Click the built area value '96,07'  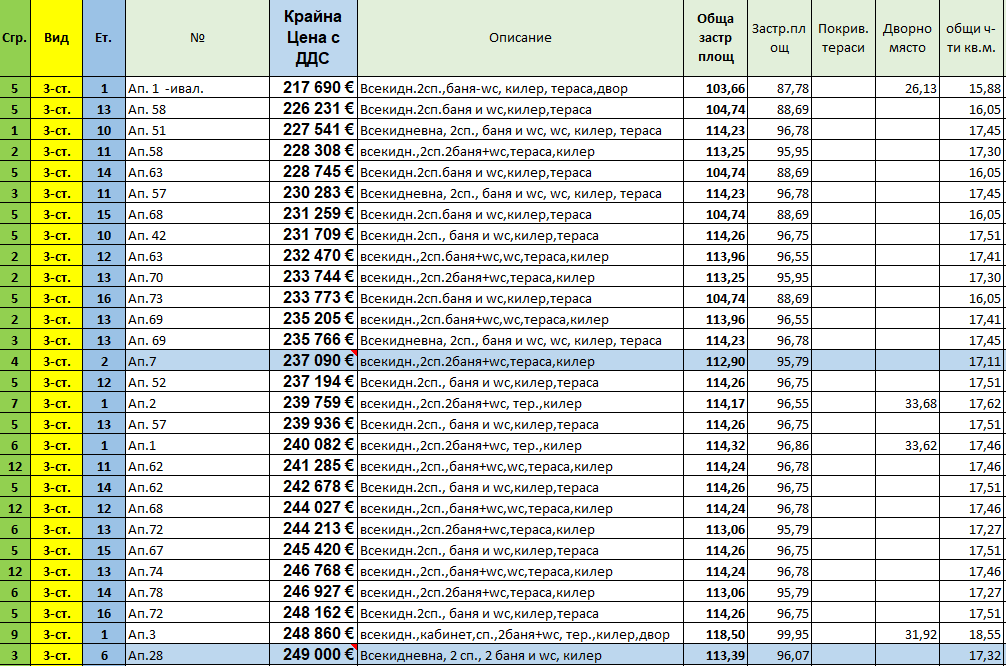[780, 655]
